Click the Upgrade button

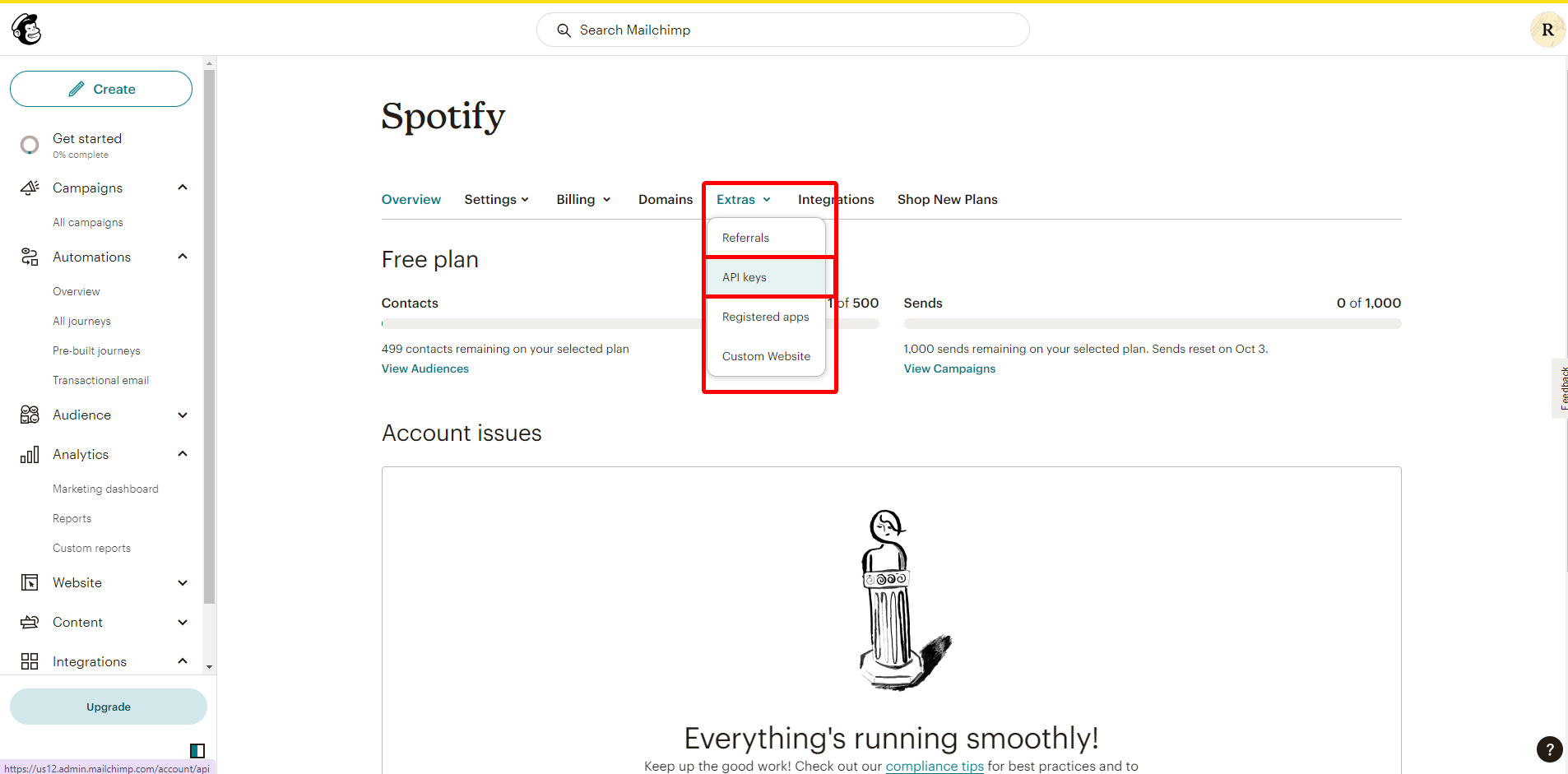[x=109, y=707]
